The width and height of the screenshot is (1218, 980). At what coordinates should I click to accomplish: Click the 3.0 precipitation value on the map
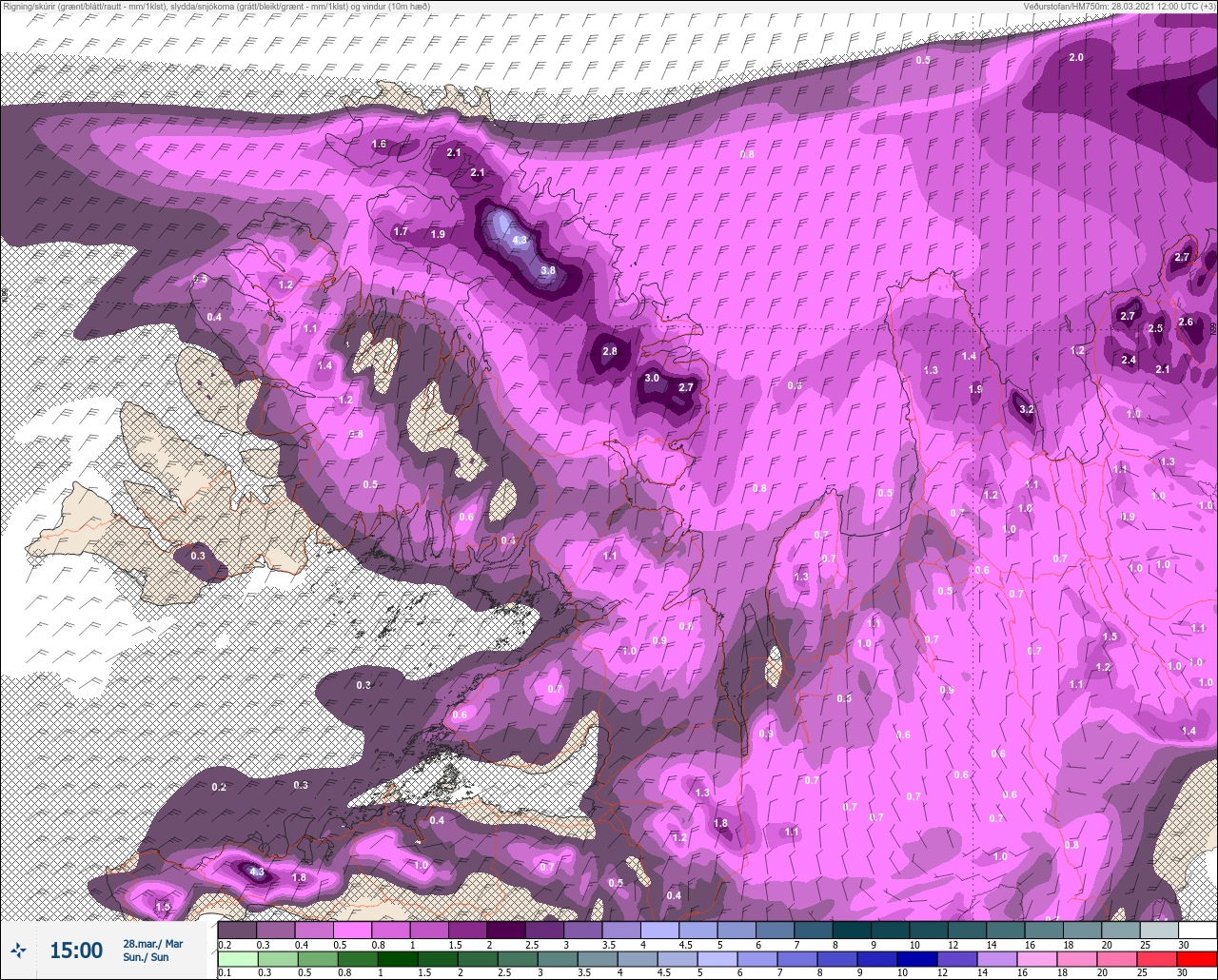[652, 378]
